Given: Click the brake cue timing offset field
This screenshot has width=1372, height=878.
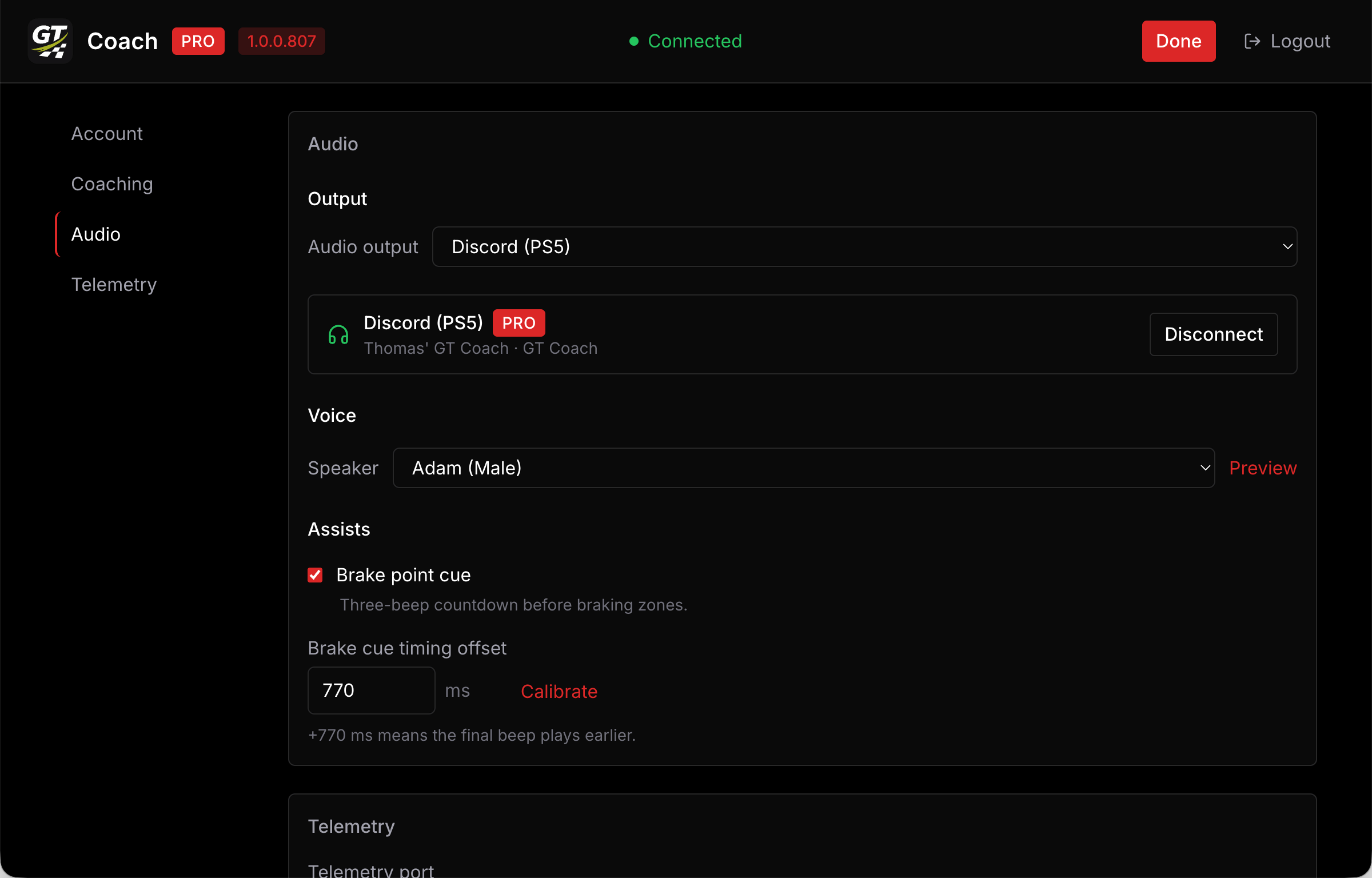Looking at the screenshot, I should coord(372,691).
